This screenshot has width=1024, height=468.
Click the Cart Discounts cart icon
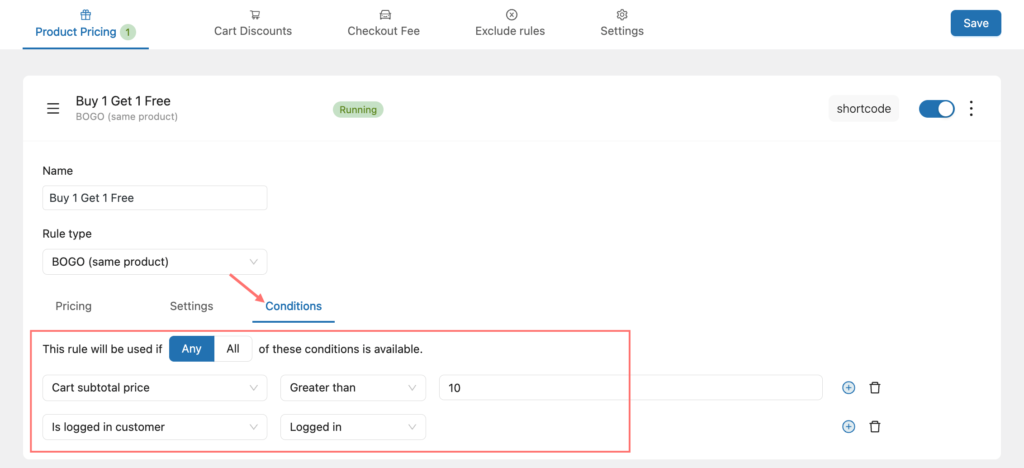click(254, 14)
